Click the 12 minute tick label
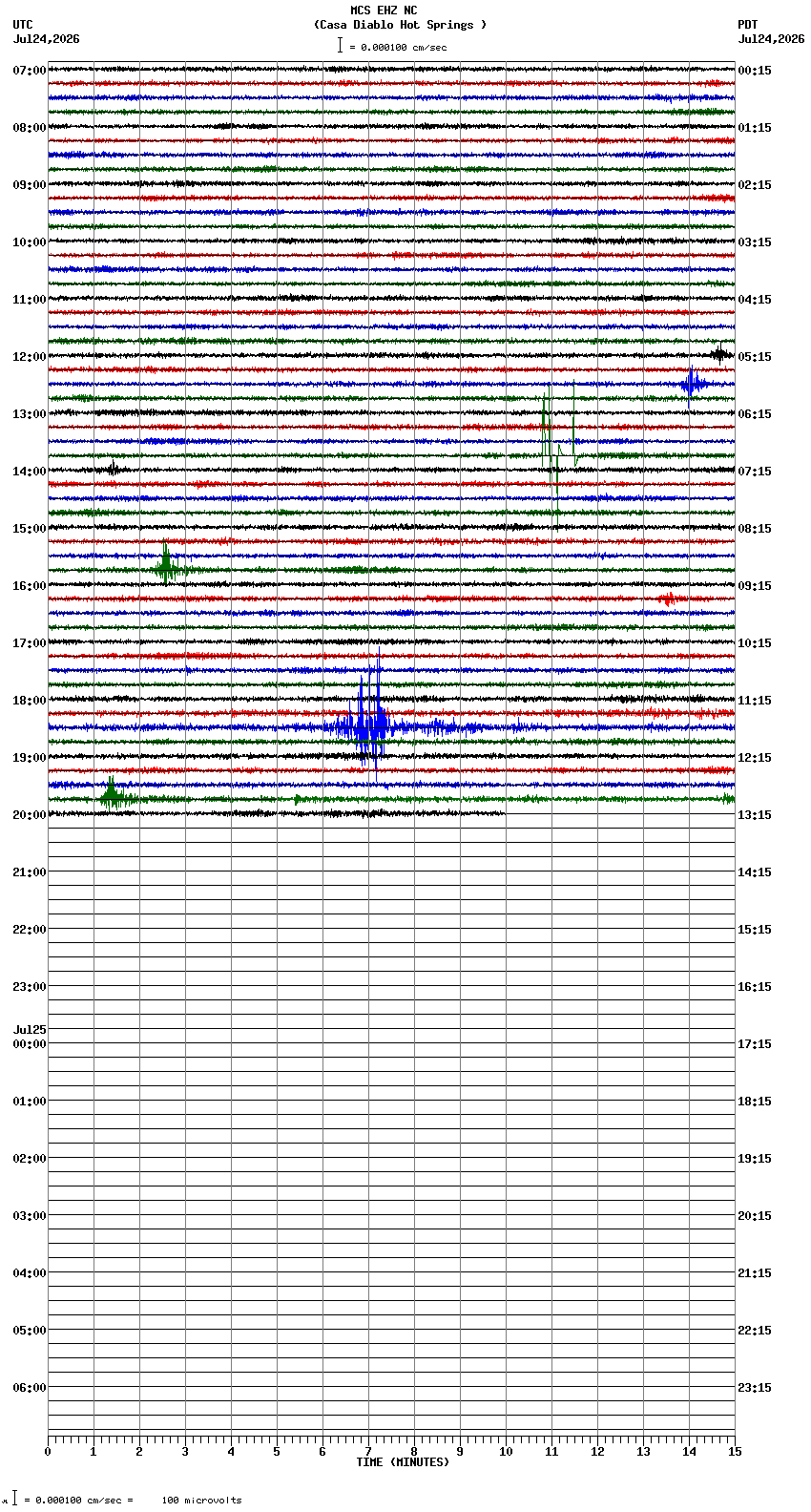This screenshot has width=811, height=1512. [x=597, y=1452]
